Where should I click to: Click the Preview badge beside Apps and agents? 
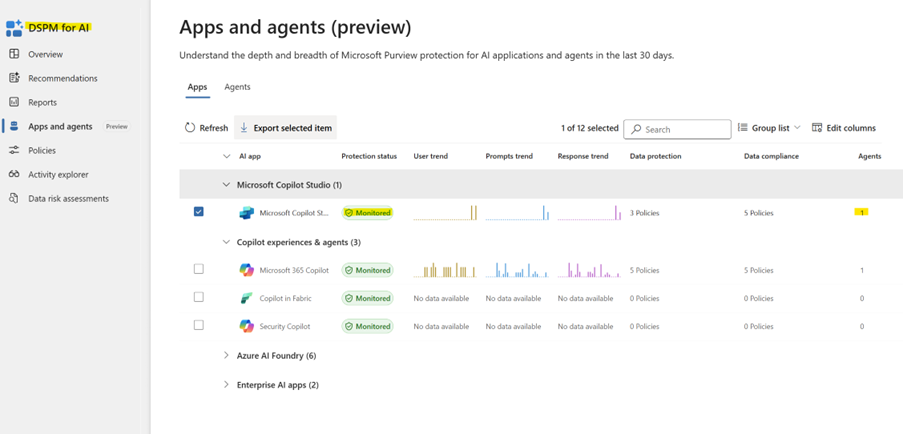116,127
